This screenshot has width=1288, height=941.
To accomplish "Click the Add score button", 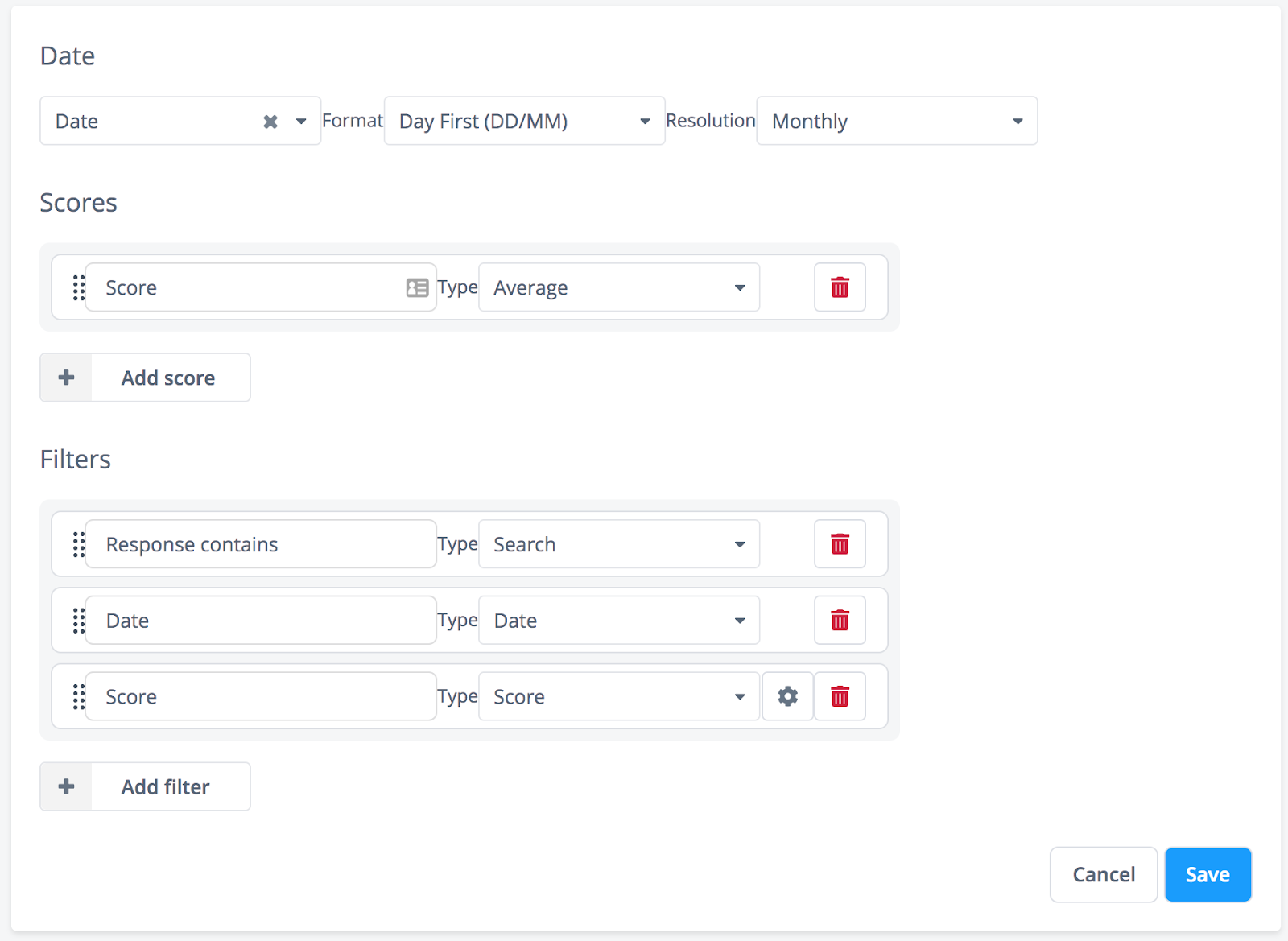I will pyautogui.click(x=145, y=378).
